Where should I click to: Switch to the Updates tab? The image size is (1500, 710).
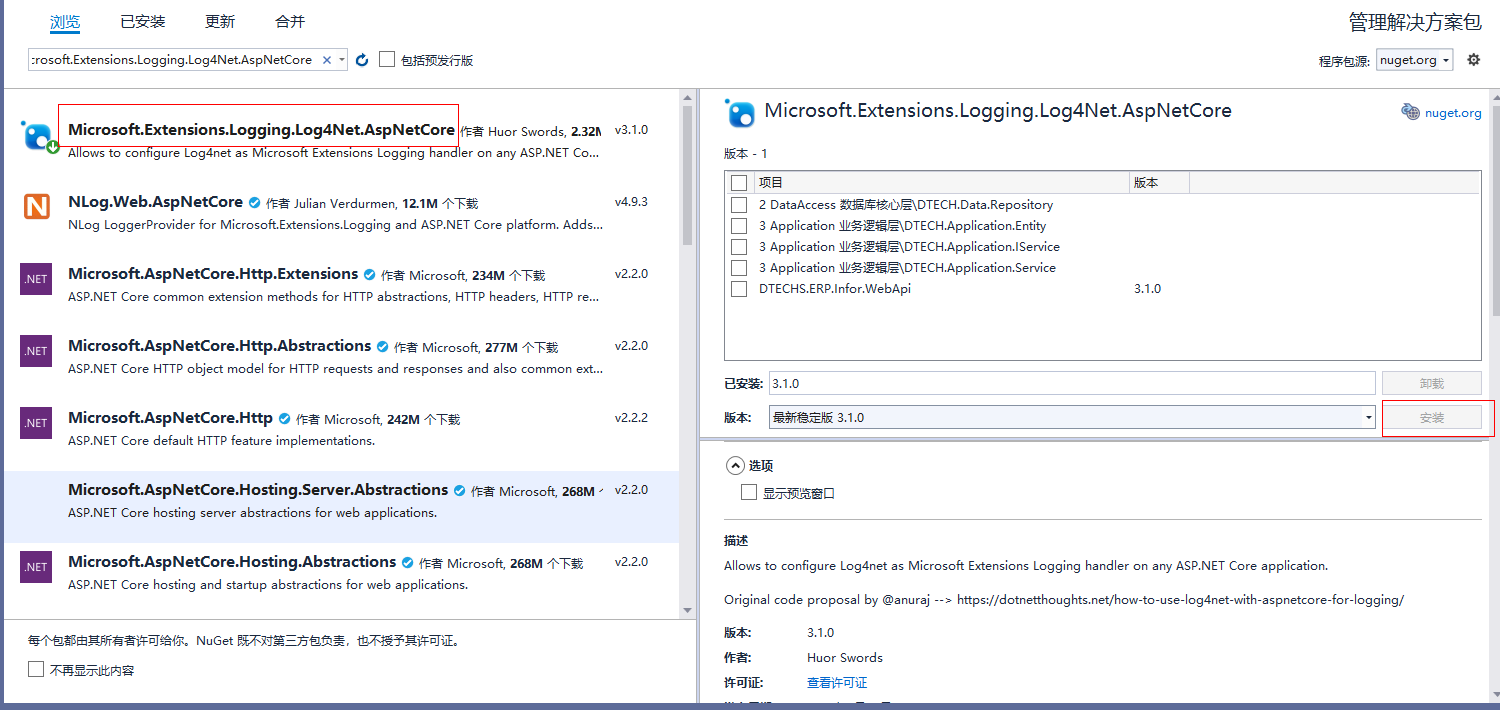(220, 21)
